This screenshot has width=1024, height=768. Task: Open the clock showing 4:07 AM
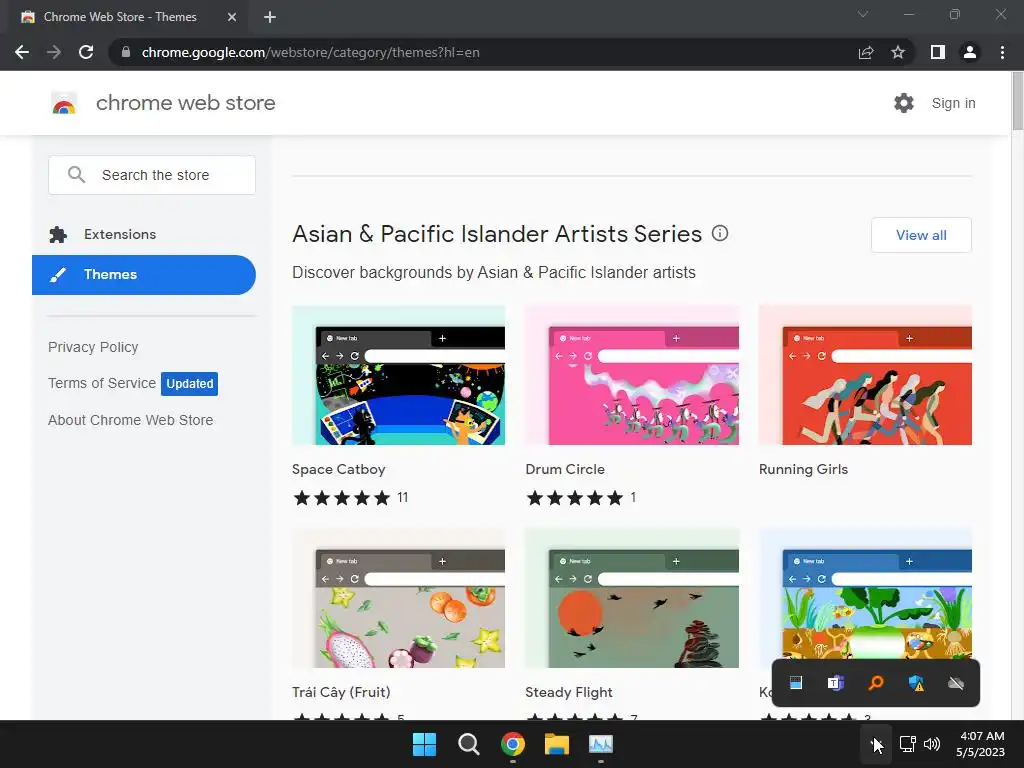click(x=981, y=744)
